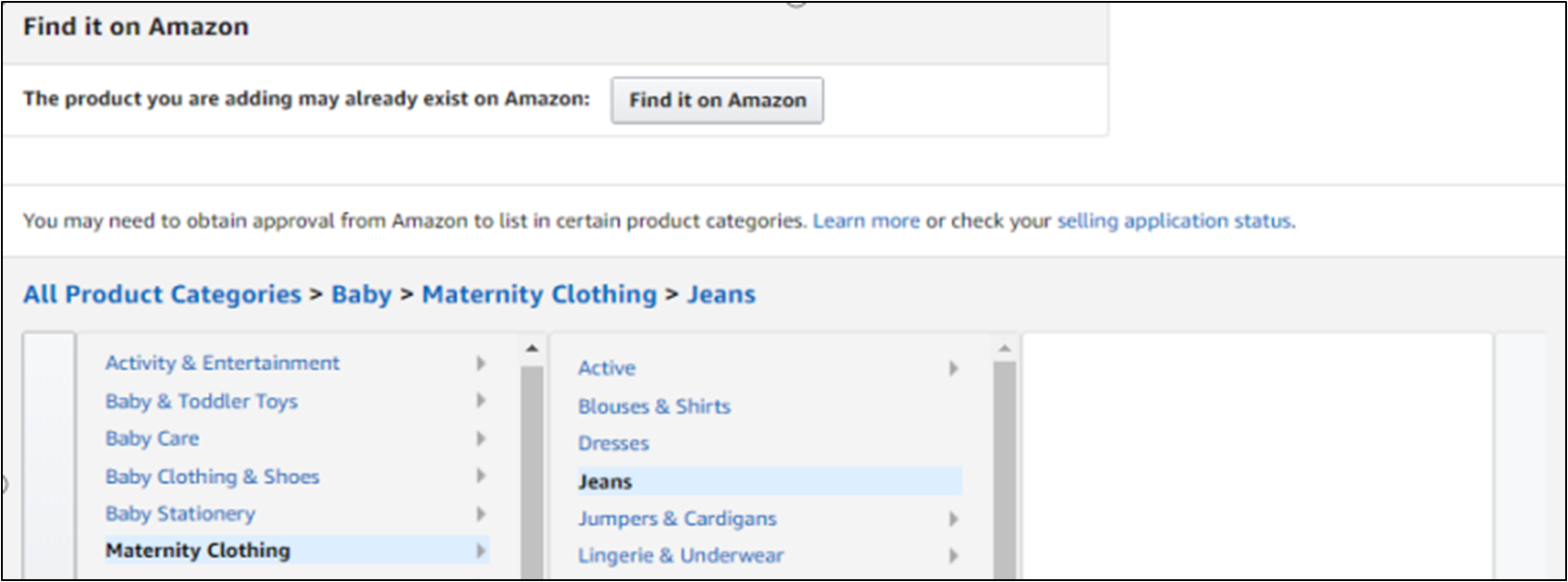Expand Baby Stationery arrow
The width and height of the screenshot is (1568, 582).
coord(481,514)
